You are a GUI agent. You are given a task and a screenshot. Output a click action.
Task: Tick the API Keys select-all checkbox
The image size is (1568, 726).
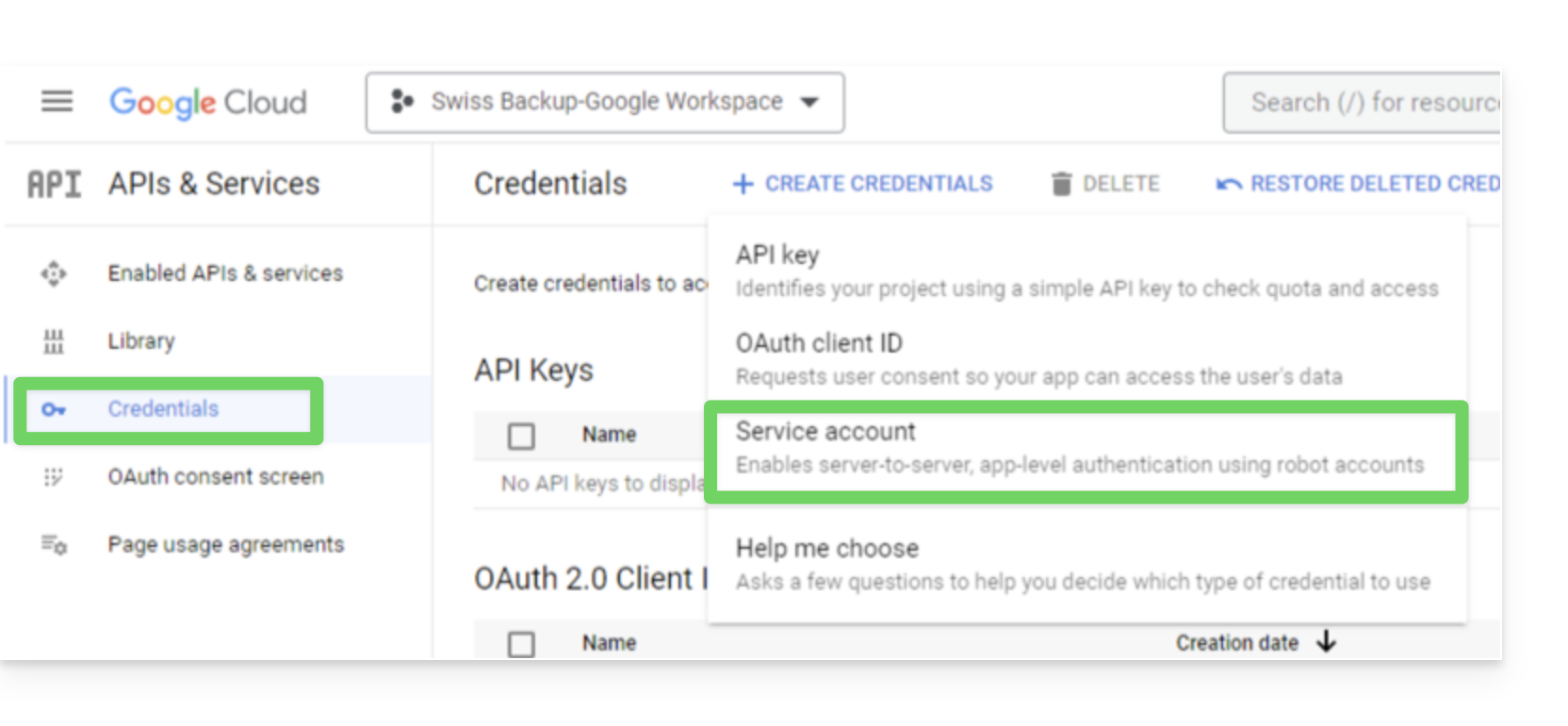coord(521,436)
